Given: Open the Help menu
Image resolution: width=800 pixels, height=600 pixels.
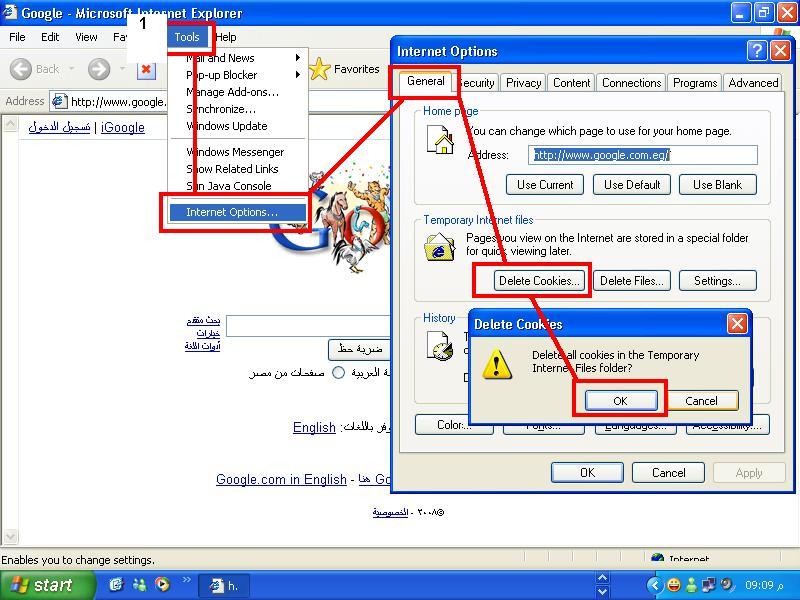Looking at the screenshot, I should coord(226,37).
